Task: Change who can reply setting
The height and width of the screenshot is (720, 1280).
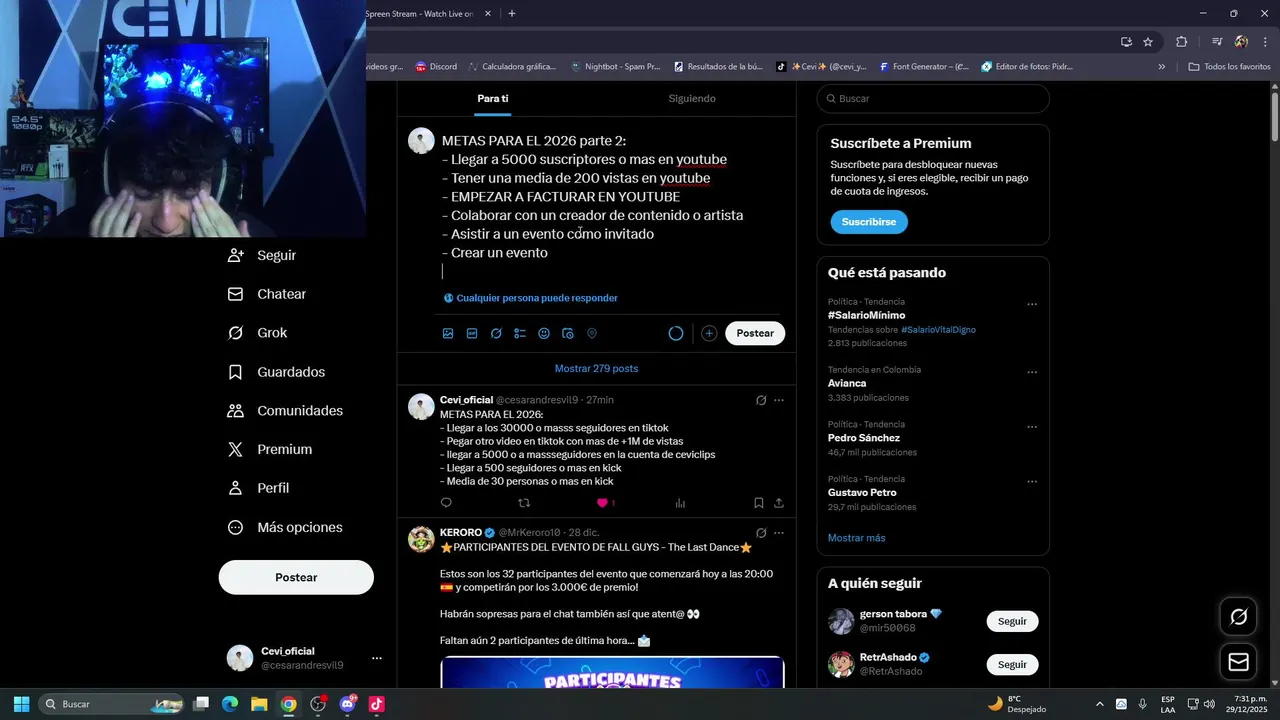Action: [531, 298]
